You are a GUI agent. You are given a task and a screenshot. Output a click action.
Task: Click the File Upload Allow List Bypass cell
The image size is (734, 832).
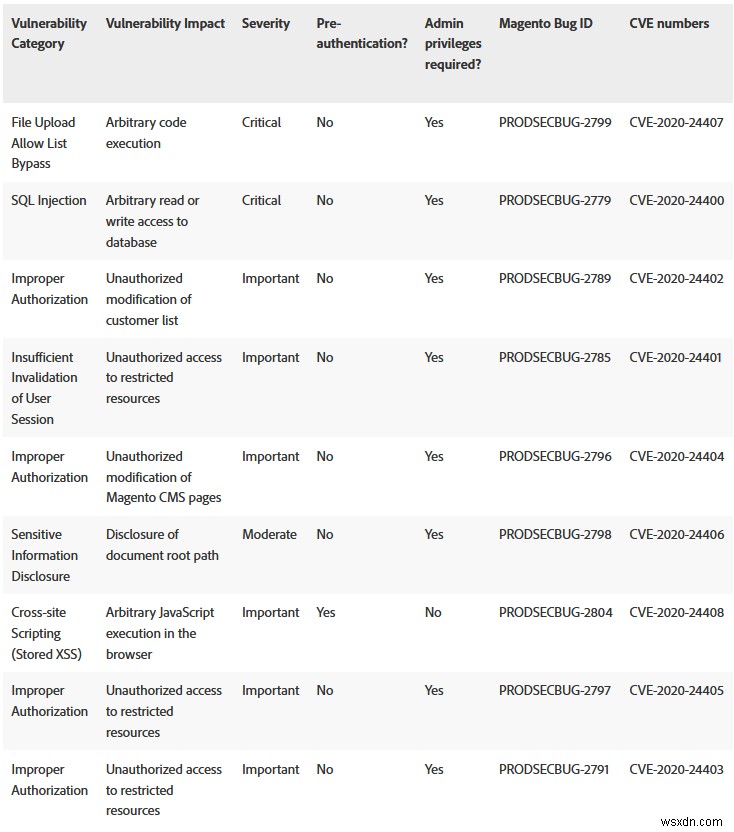[x=43, y=142]
